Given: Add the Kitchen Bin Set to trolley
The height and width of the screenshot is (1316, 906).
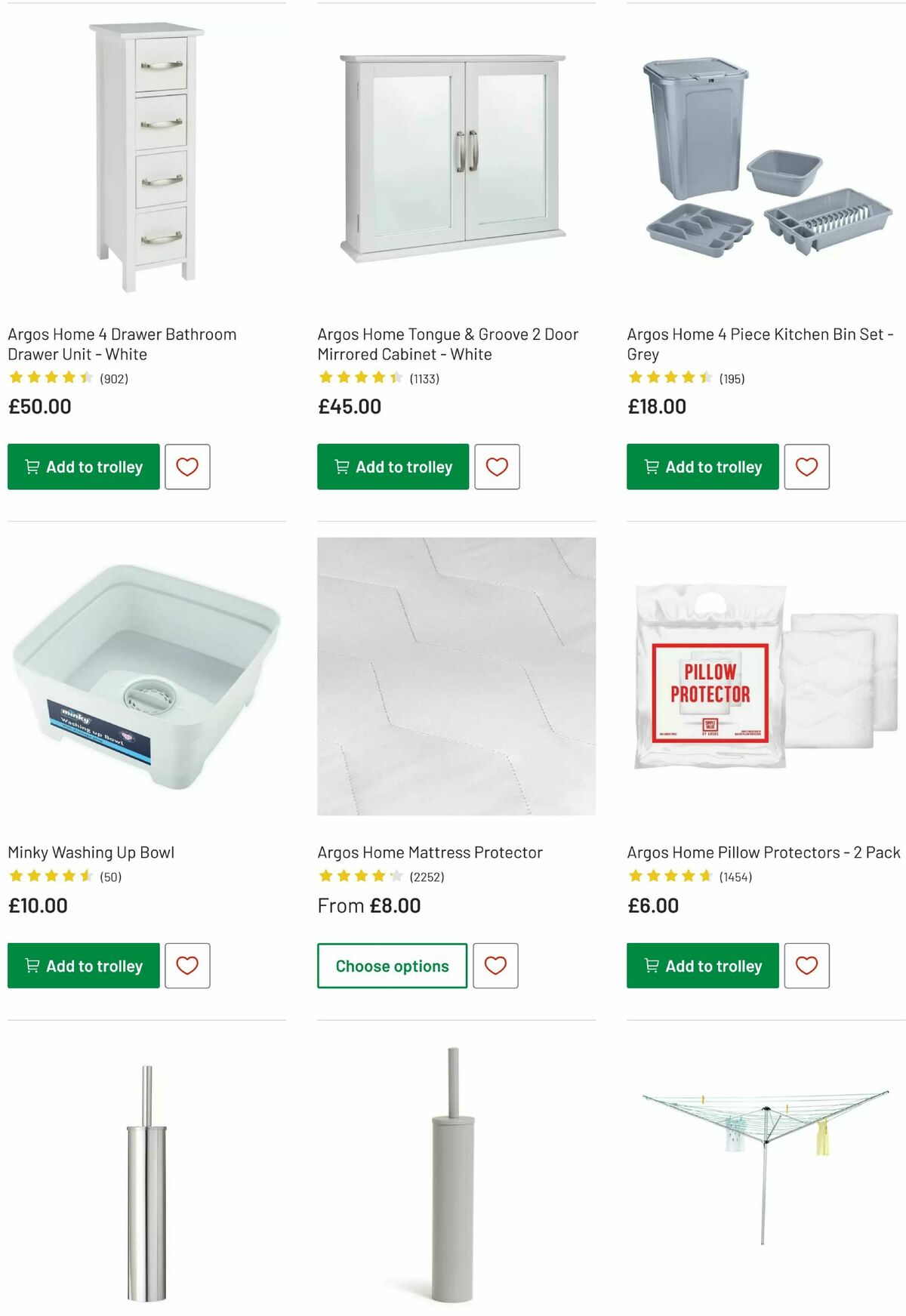Looking at the screenshot, I should click(x=701, y=467).
